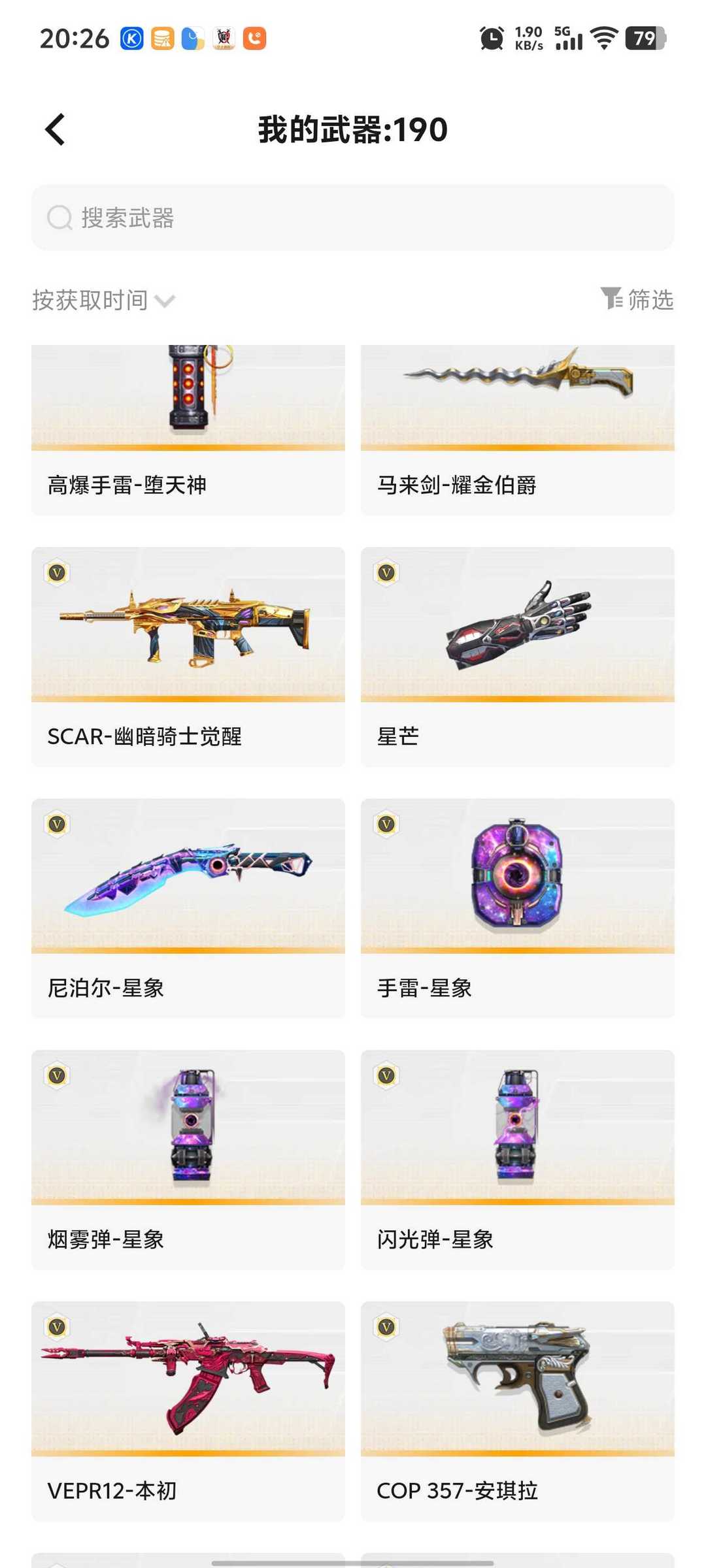Tap the 我的武器:190 page title
Screen dimensions: 706x1568
[353, 129]
